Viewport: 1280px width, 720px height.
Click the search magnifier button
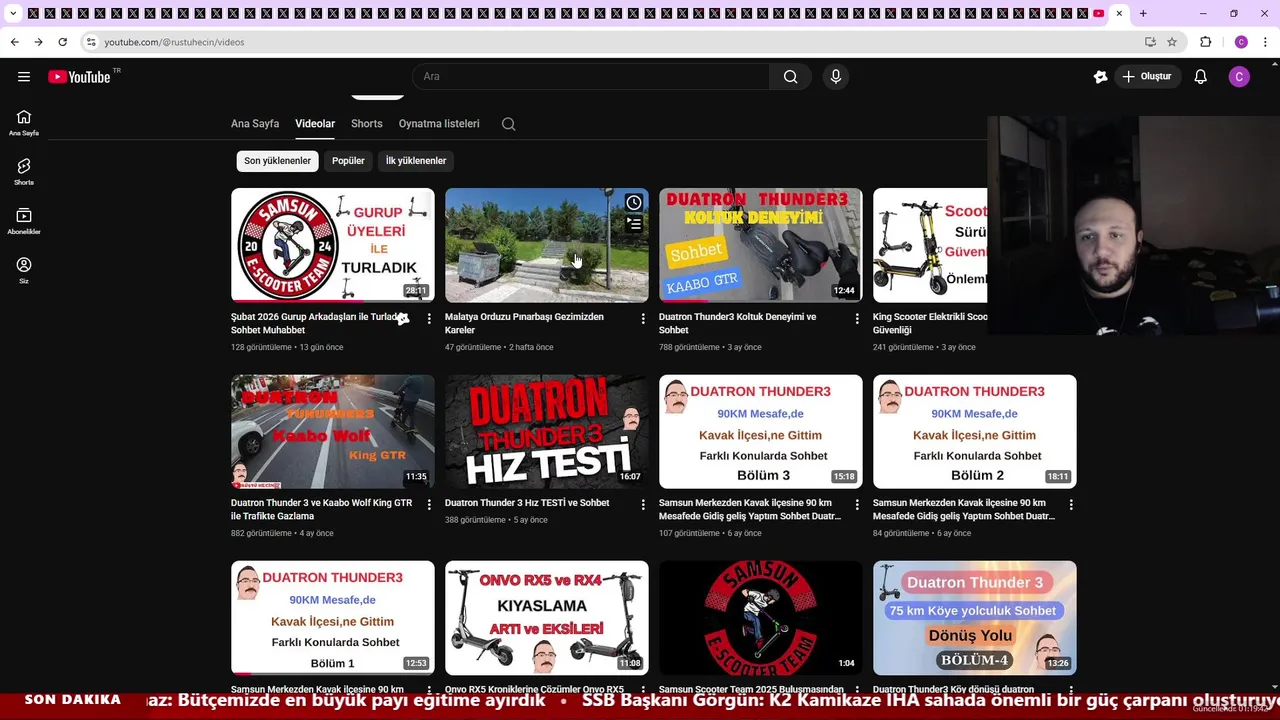[x=790, y=77]
